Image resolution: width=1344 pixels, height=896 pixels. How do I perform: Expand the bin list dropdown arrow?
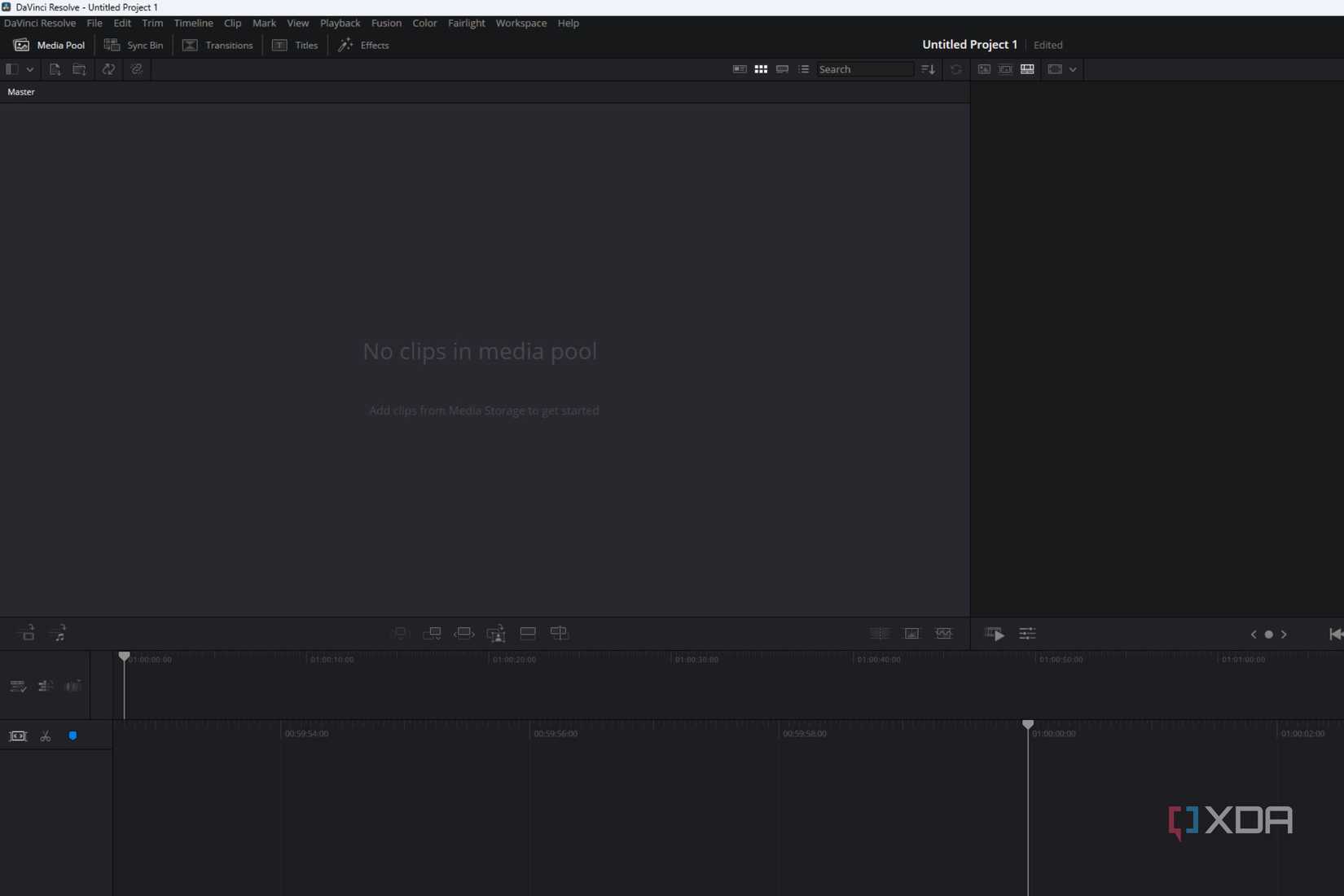click(x=30, y=69)
